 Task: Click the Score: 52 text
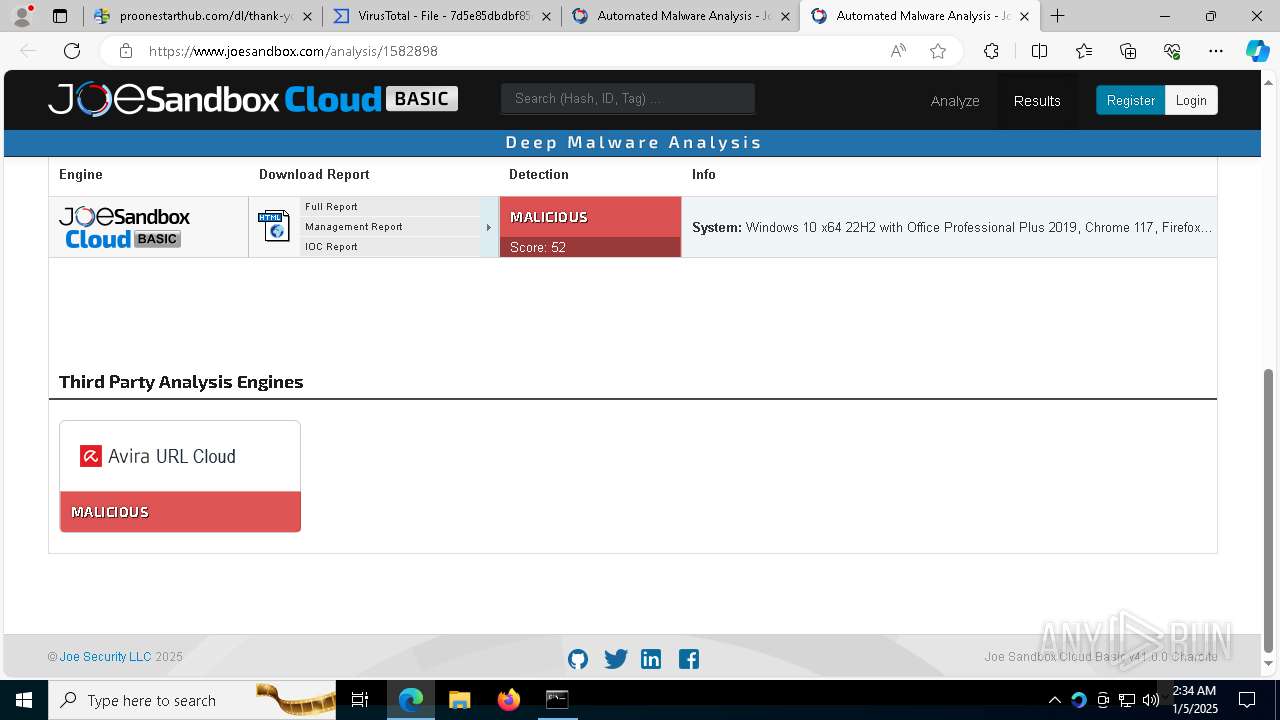click(x=538, y=247)
